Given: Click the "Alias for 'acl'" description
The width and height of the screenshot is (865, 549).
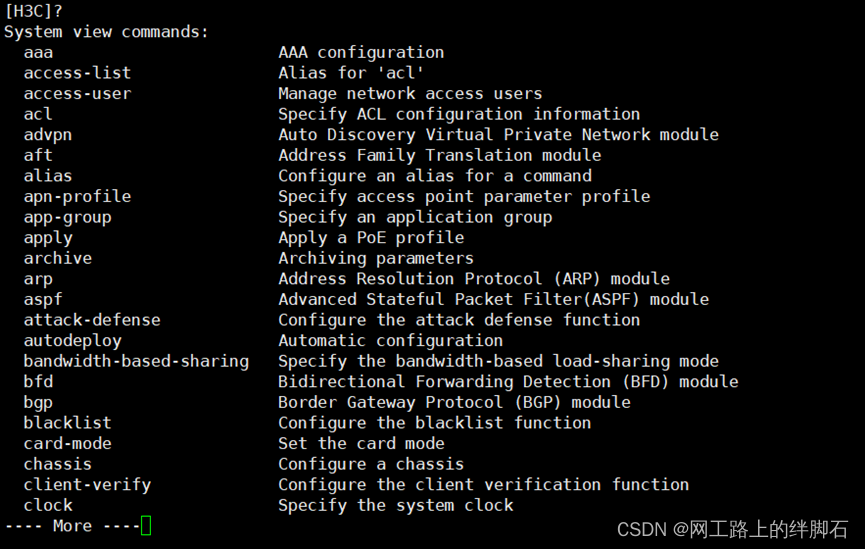Looking at the screenshot, I should 351,73.
